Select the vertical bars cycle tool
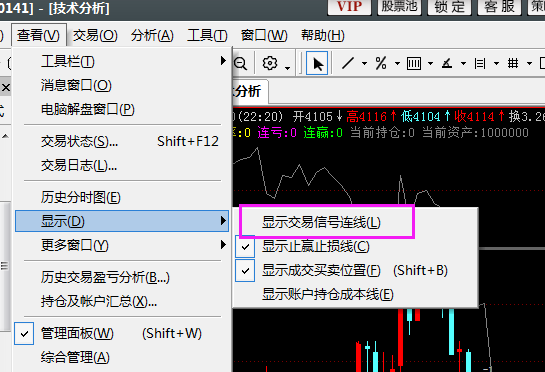This screenshot has width=545, height=372. (x=414, y=63)
